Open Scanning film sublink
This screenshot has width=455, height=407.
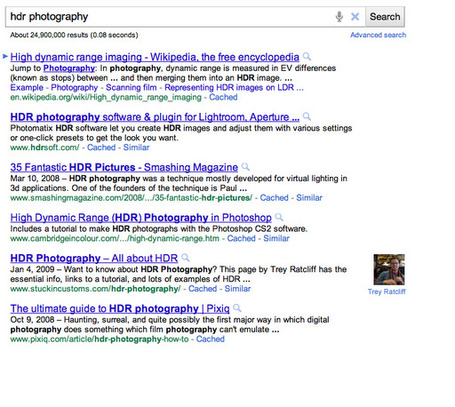tap(131, 88)
